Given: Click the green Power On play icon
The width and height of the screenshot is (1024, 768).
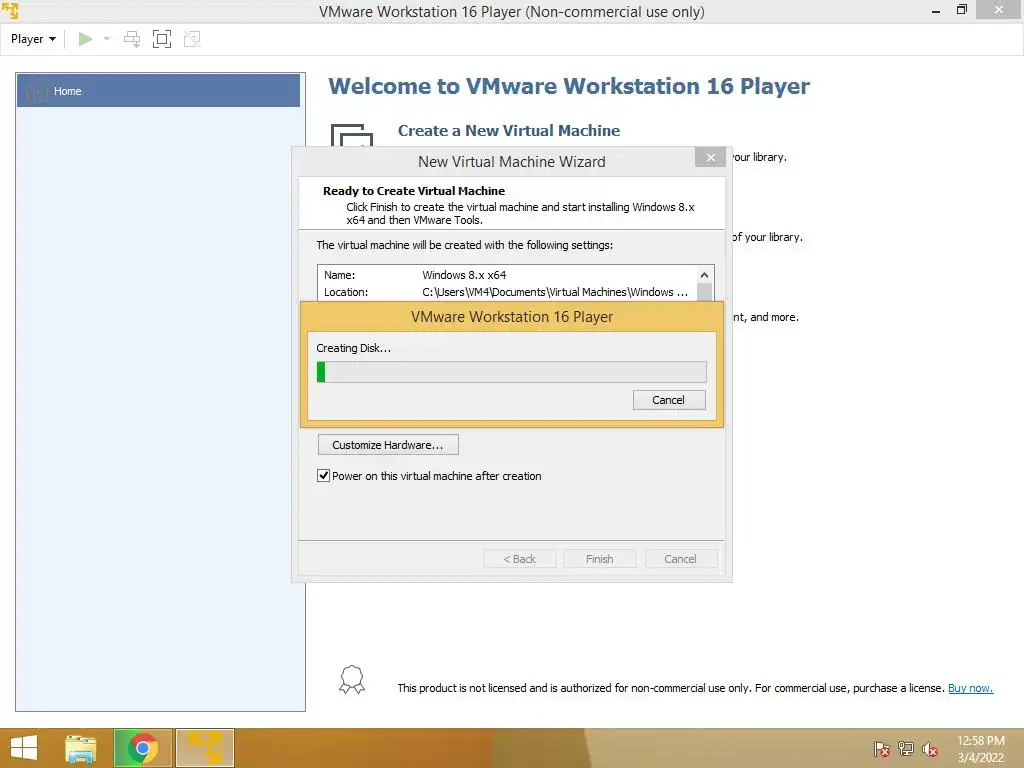Looking at the screenshot, I should pyautogui.click(x=85, y=39).
